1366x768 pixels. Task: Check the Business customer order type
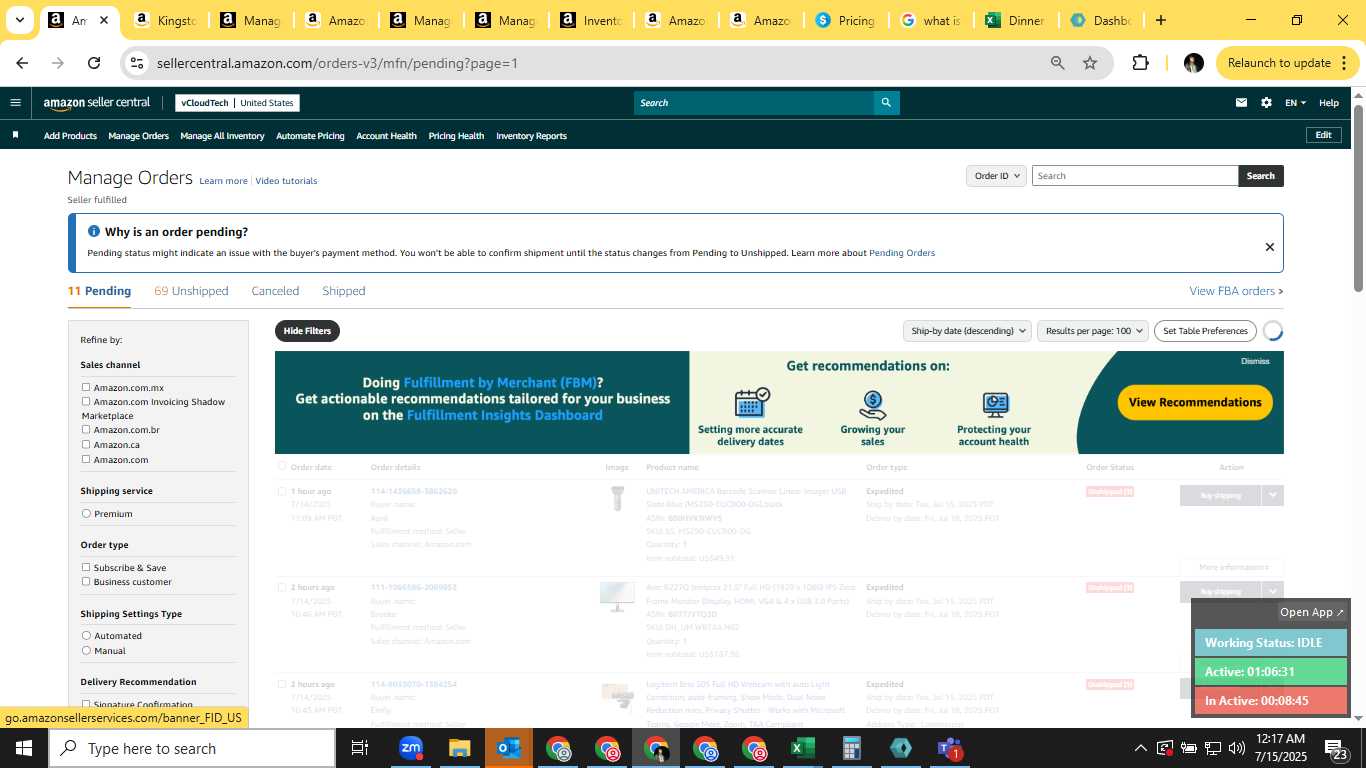coord(86,581)
